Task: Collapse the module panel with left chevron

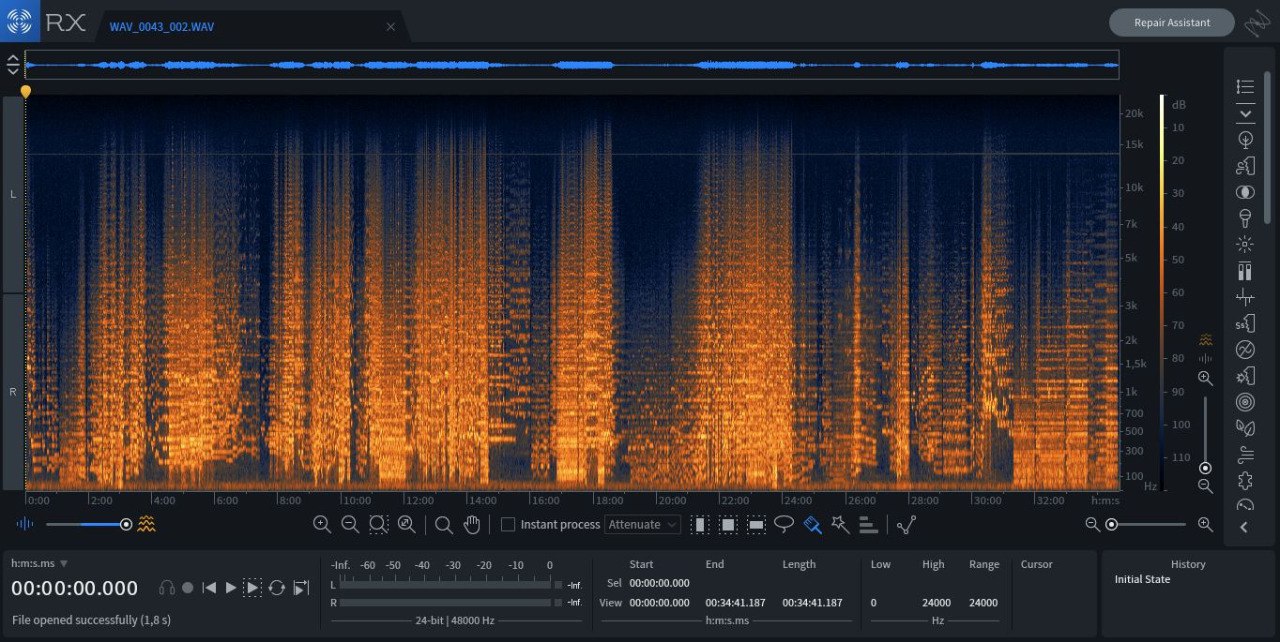Action: (x=1244, y=528)
